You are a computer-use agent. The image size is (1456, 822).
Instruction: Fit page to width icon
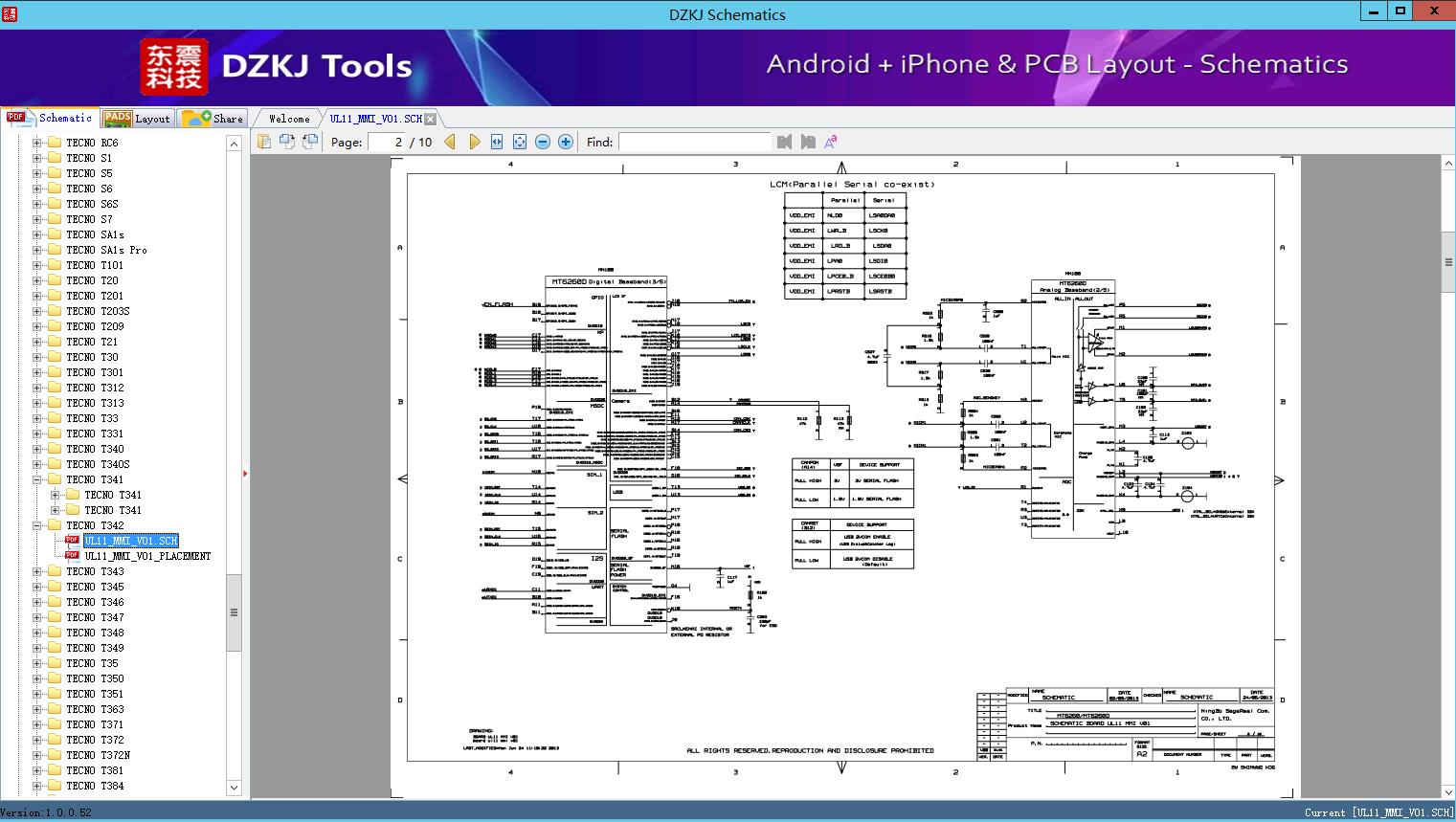[x=497, y=142]
